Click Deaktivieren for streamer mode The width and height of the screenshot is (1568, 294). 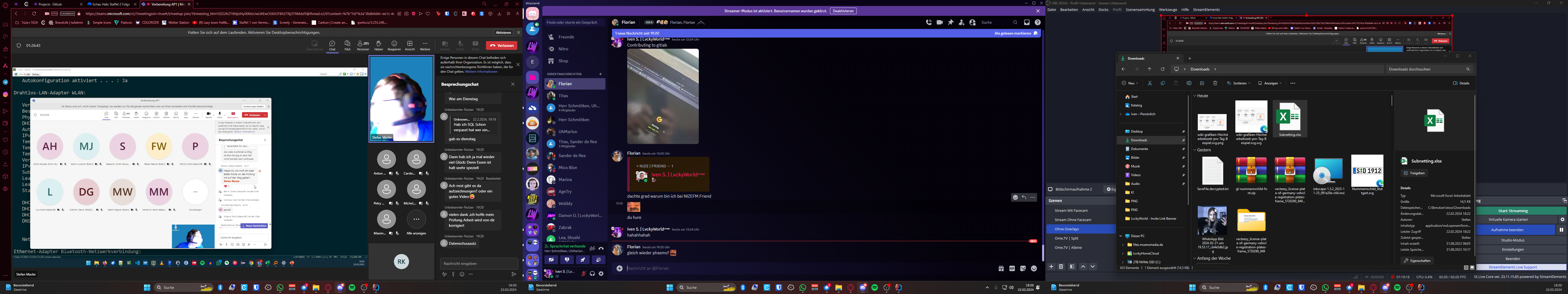(843, 11)
